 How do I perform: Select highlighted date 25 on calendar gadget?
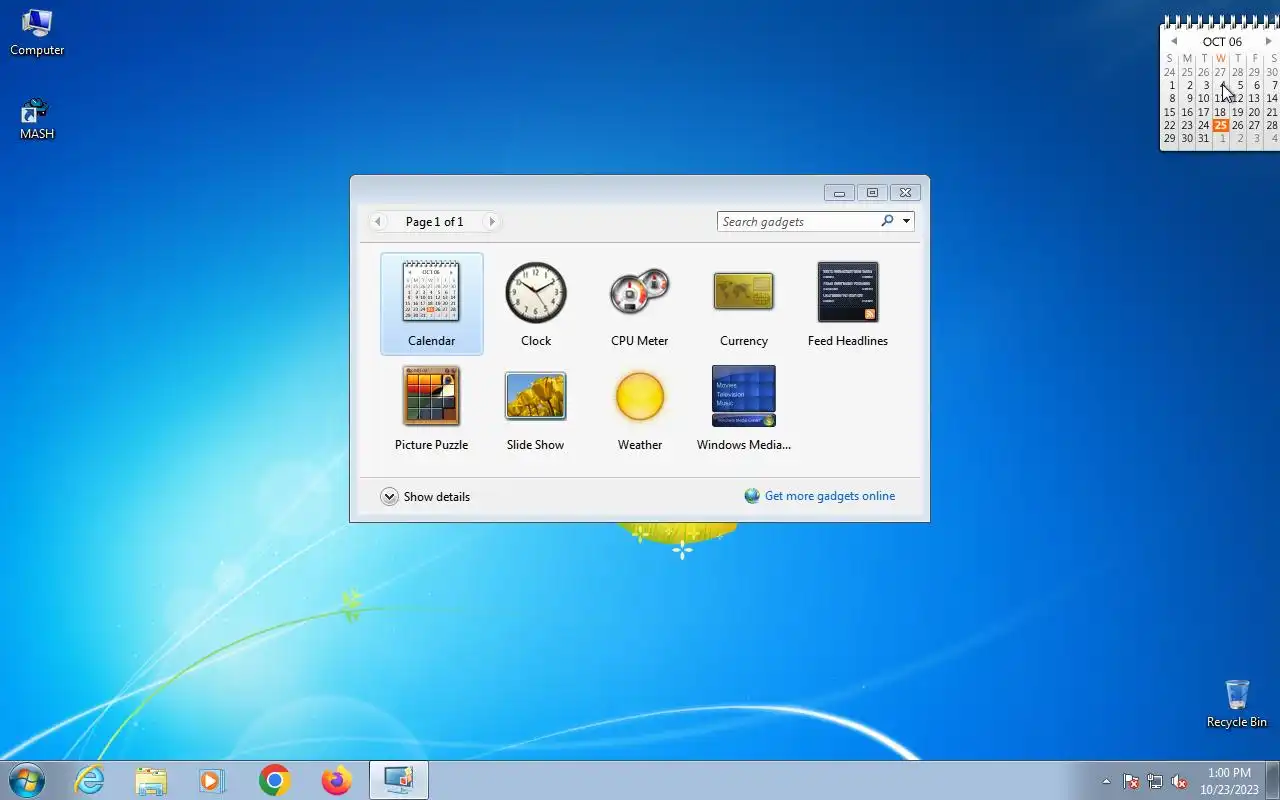coord(1220,125)
